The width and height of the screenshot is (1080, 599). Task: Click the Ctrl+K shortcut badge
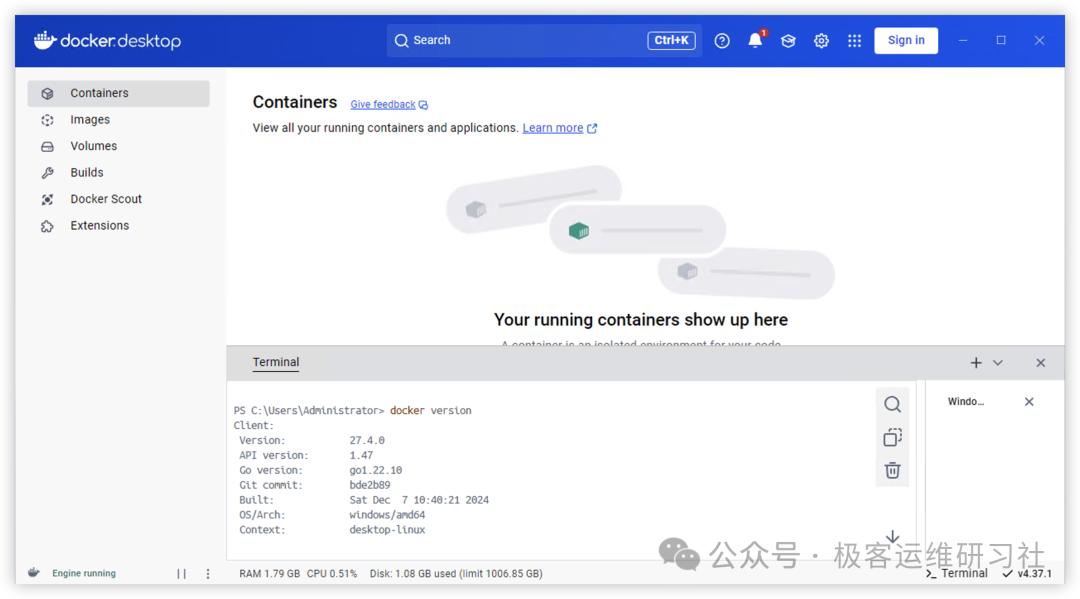[671, 40]
